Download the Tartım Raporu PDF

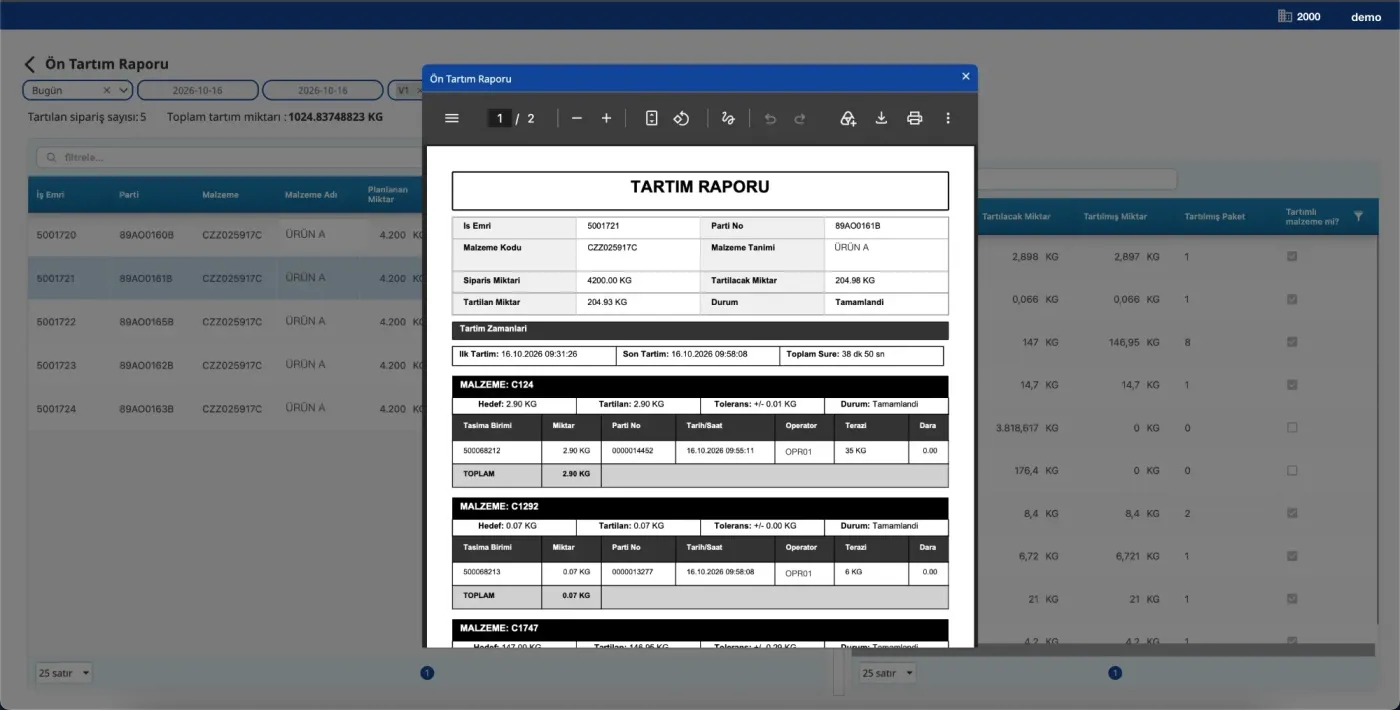pos(881,118)
